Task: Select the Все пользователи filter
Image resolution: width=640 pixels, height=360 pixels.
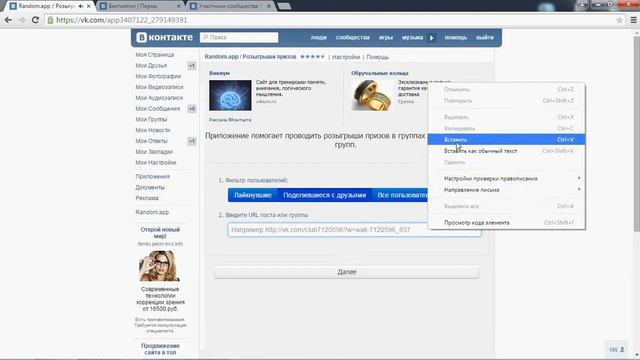Action: 400,195
